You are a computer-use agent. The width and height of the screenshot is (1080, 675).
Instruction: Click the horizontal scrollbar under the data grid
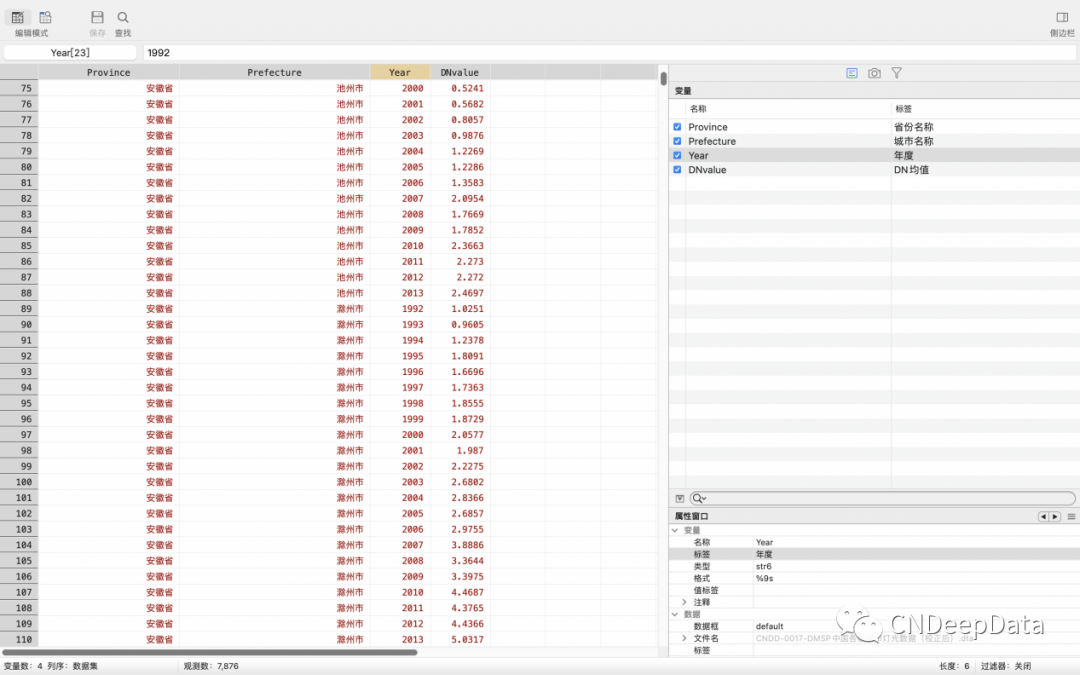(209, 652)
